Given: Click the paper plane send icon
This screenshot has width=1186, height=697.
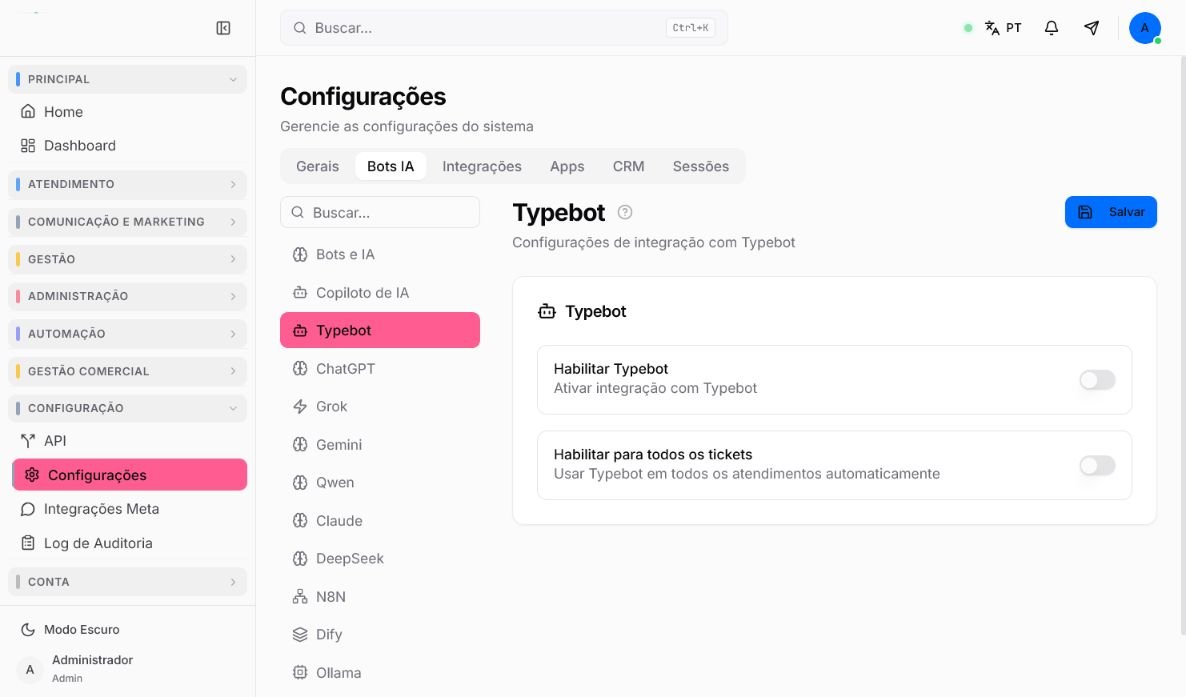Looking at the screenshot, I should pyautogui.click(x=1091, y=28).
